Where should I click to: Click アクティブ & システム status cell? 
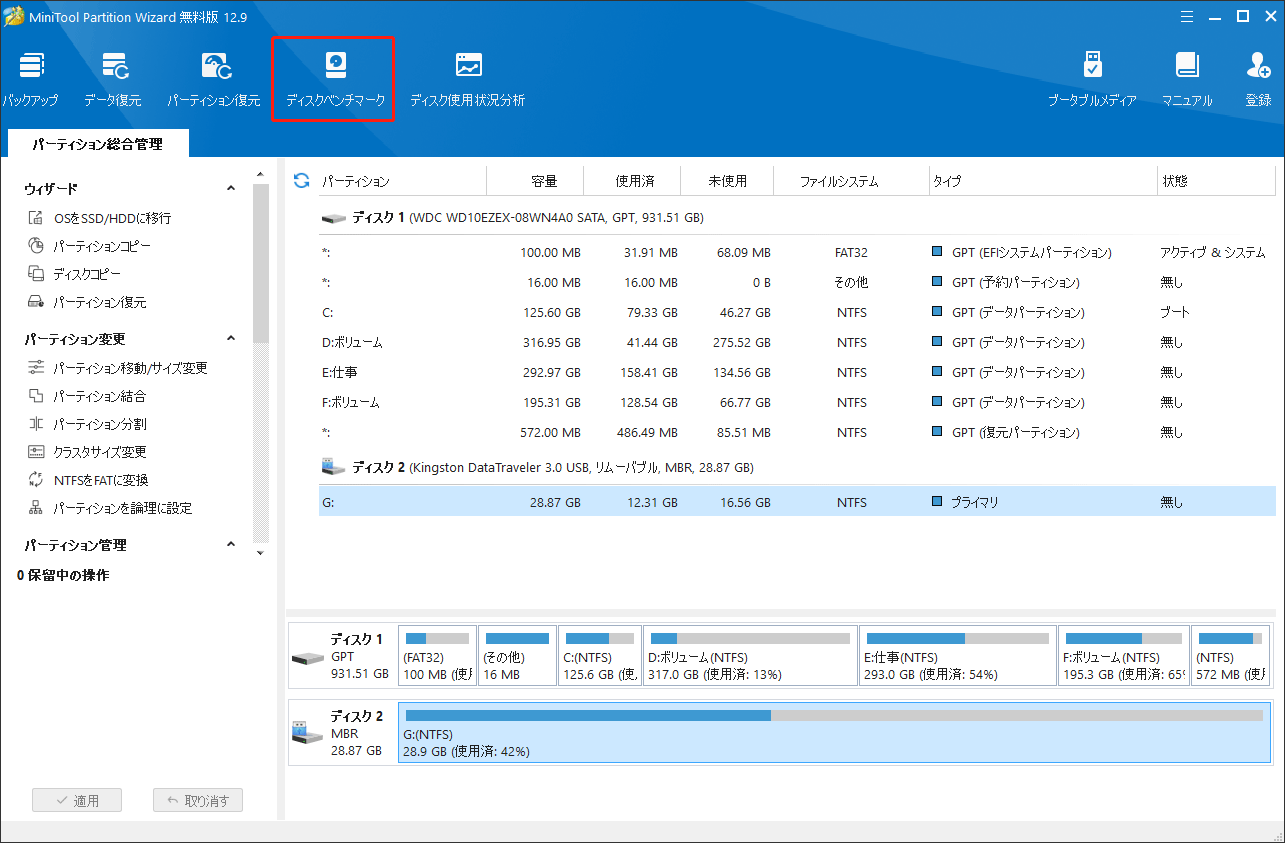coord(1212,252)
